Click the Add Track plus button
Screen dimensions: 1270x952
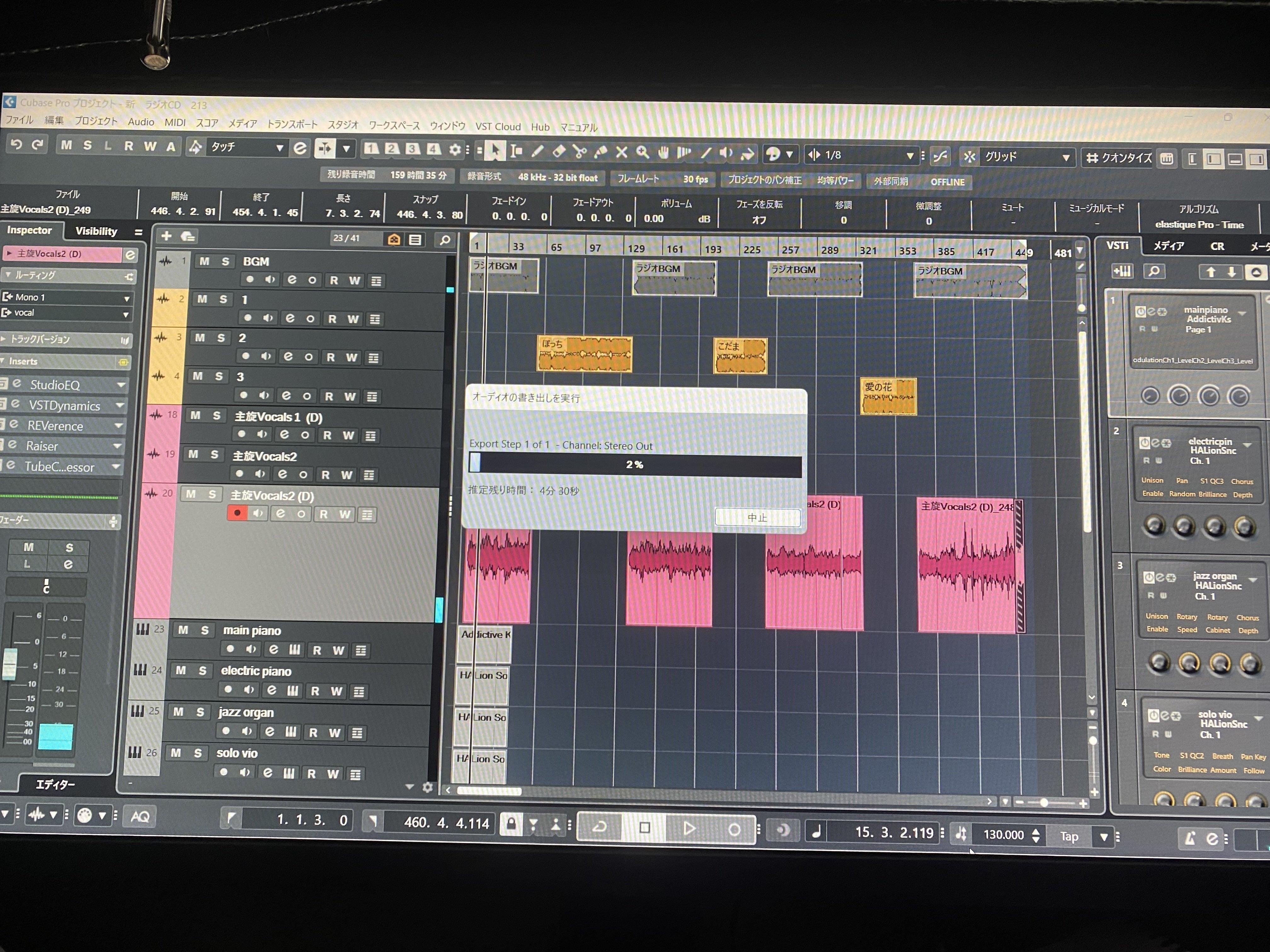[167, 236]
